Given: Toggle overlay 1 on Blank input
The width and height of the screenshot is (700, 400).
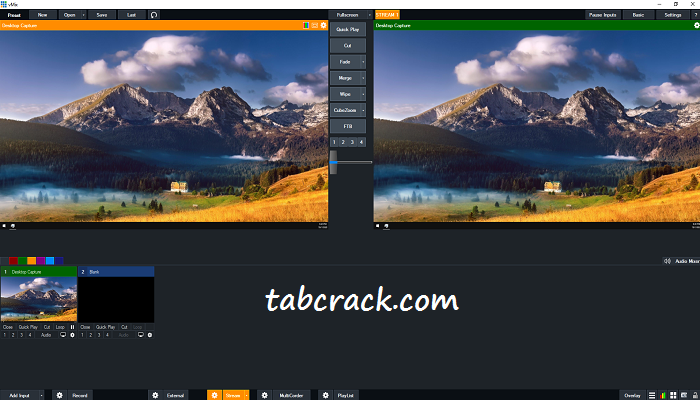Looking at the screenshot, I should coord(82,335).
